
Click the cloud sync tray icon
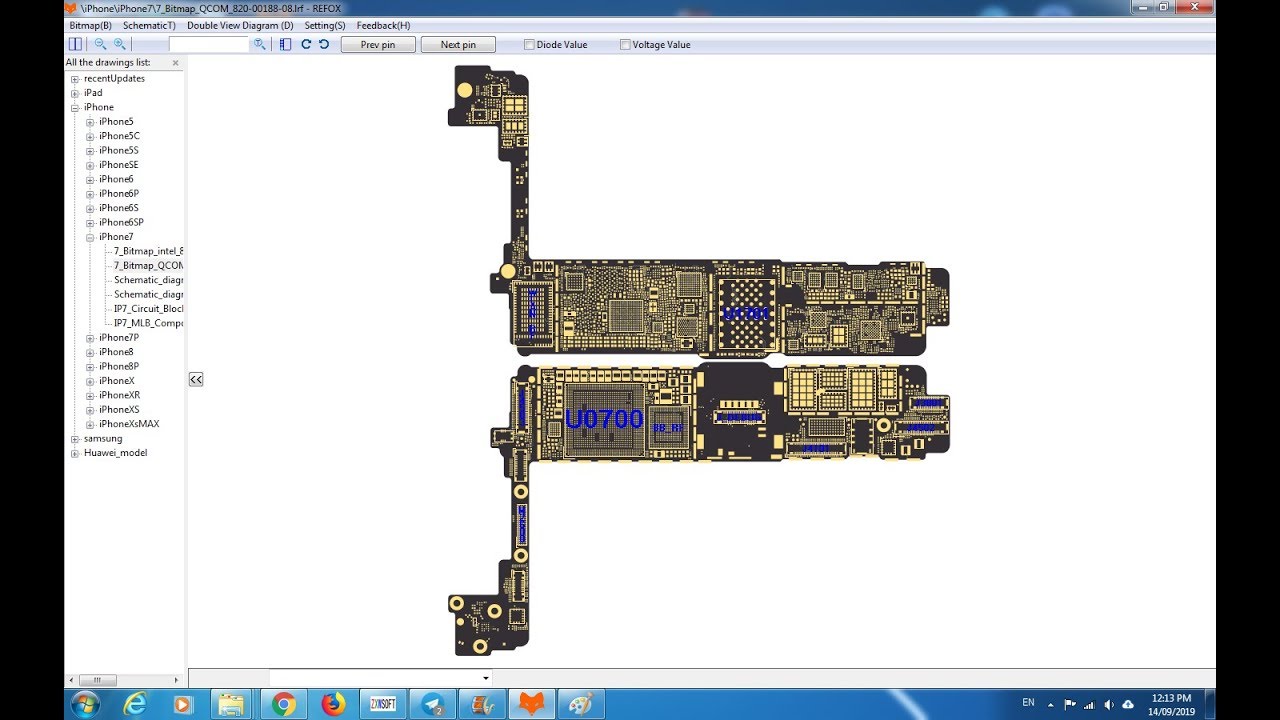click(1128, 704)
